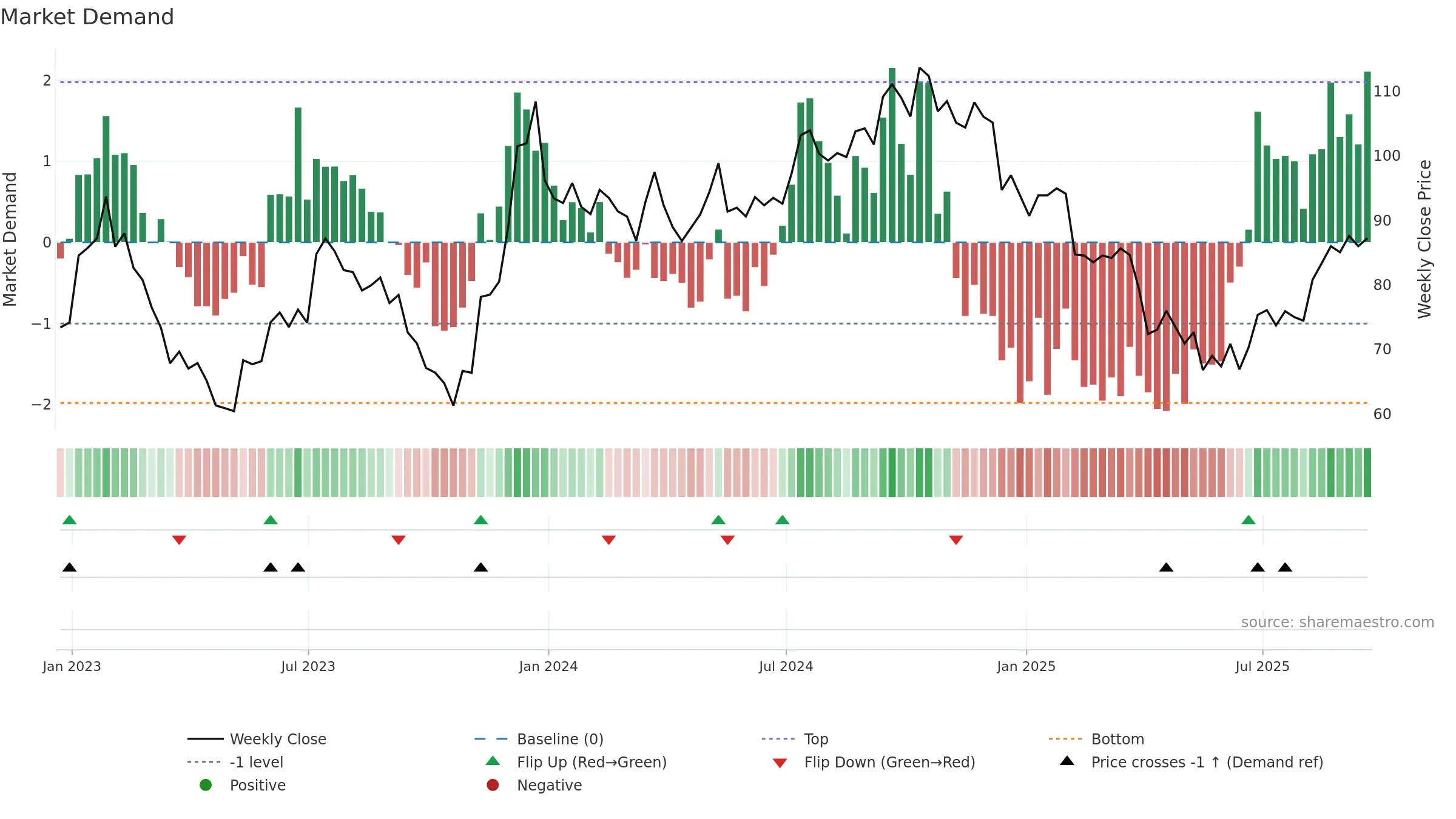Screen dimensions: 1456x819
Task: Click black price-cross marker in late June 2025
Action: [1258, 567]
